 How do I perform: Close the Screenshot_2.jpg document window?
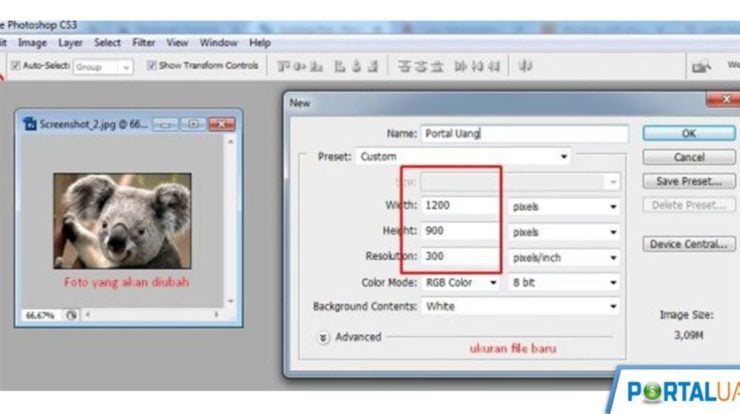point(222,124)
